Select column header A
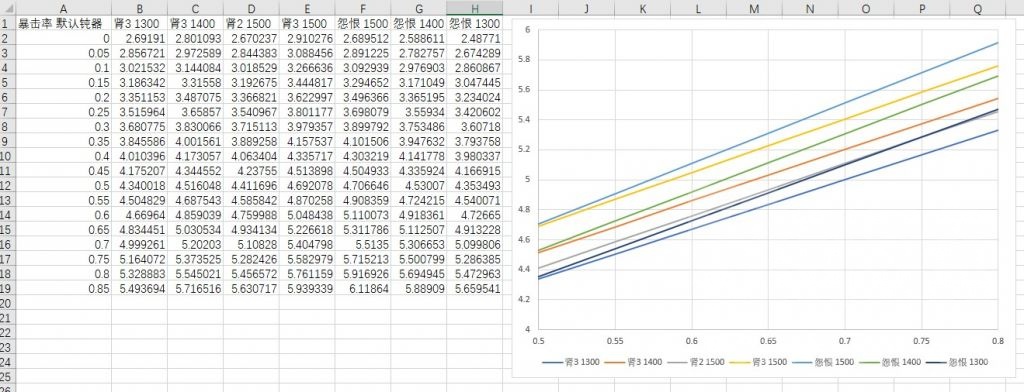Screen dimensions: 1024x392 tap(63, 8)
